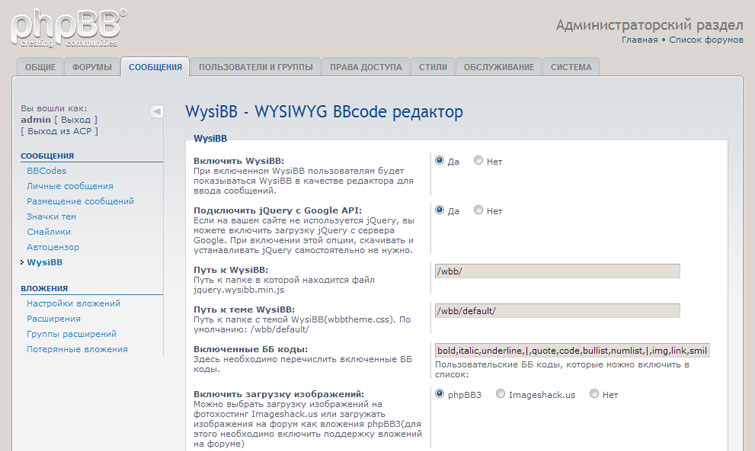
Task: Select Нет for Включить WysiBB
Action: 478,160
